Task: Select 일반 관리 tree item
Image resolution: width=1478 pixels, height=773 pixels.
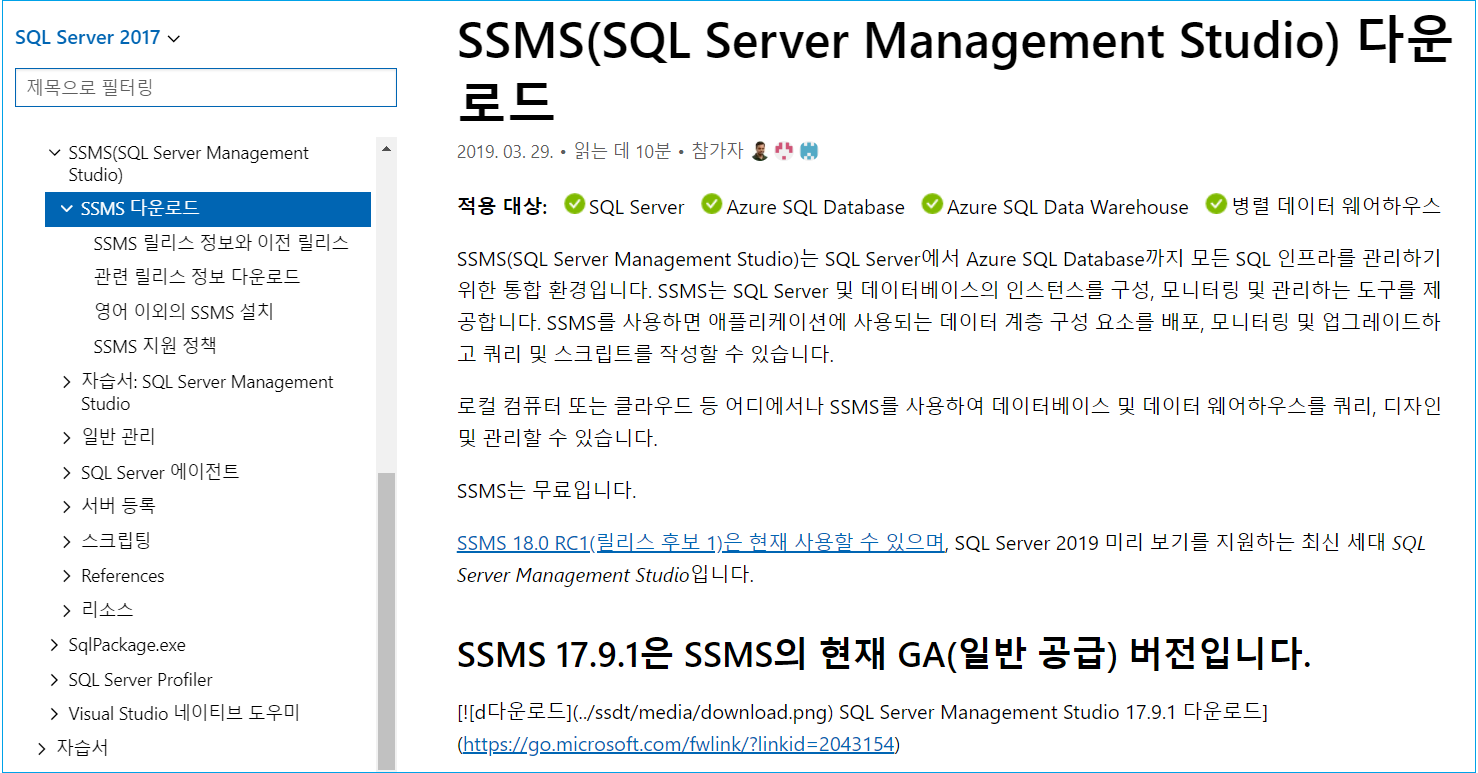Action: [118, 437]
